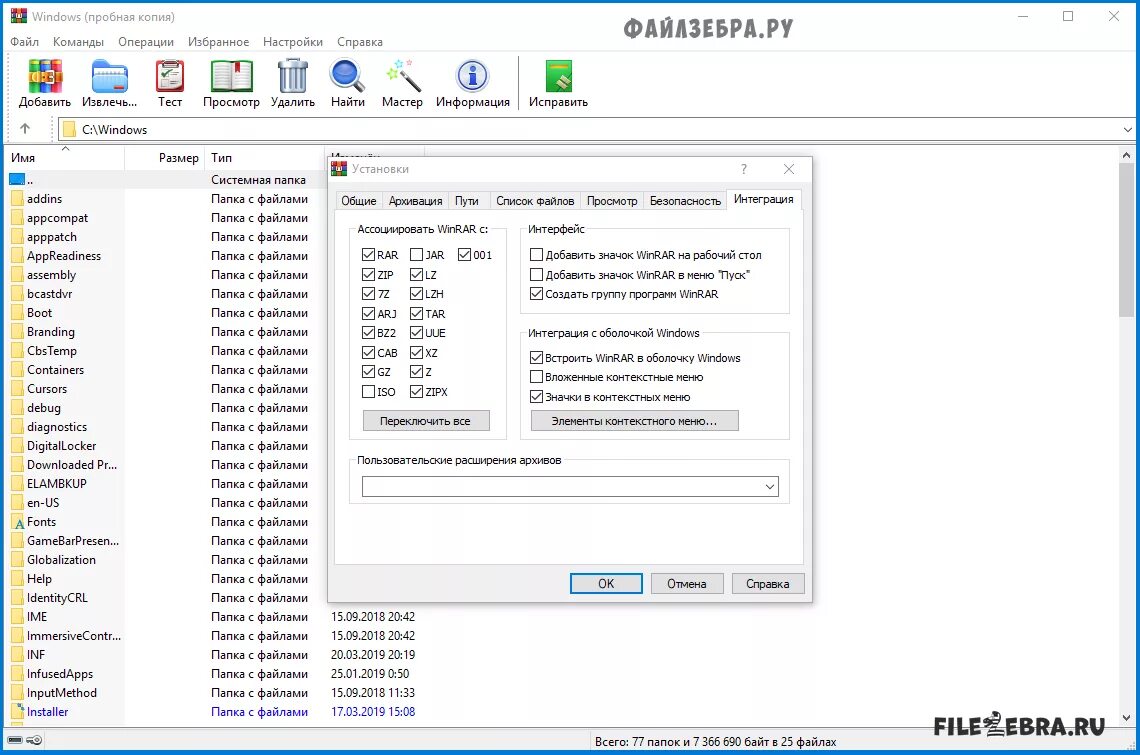Check 'Добавить значок WinRAR на рабочий стол'
This screenshot has width=1140, height=755.
tap(536, 254)
